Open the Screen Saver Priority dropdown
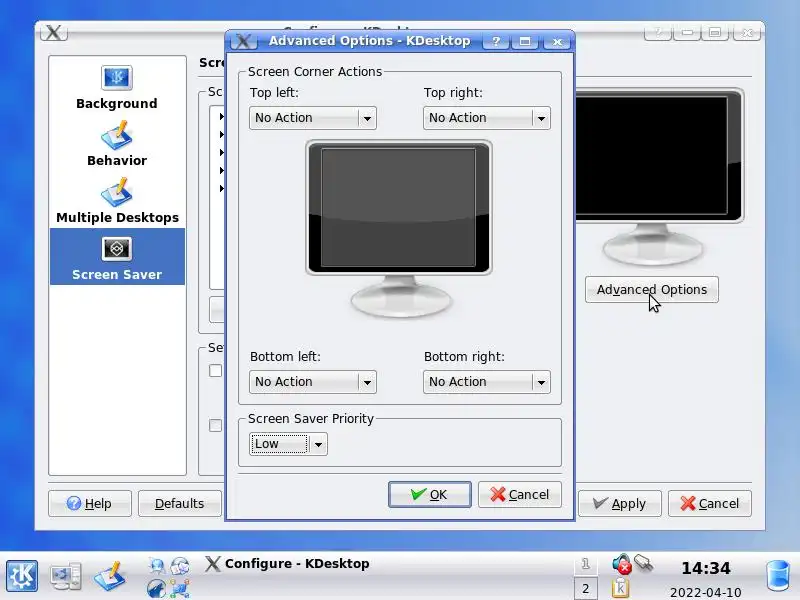 click(x=288, y=444)
